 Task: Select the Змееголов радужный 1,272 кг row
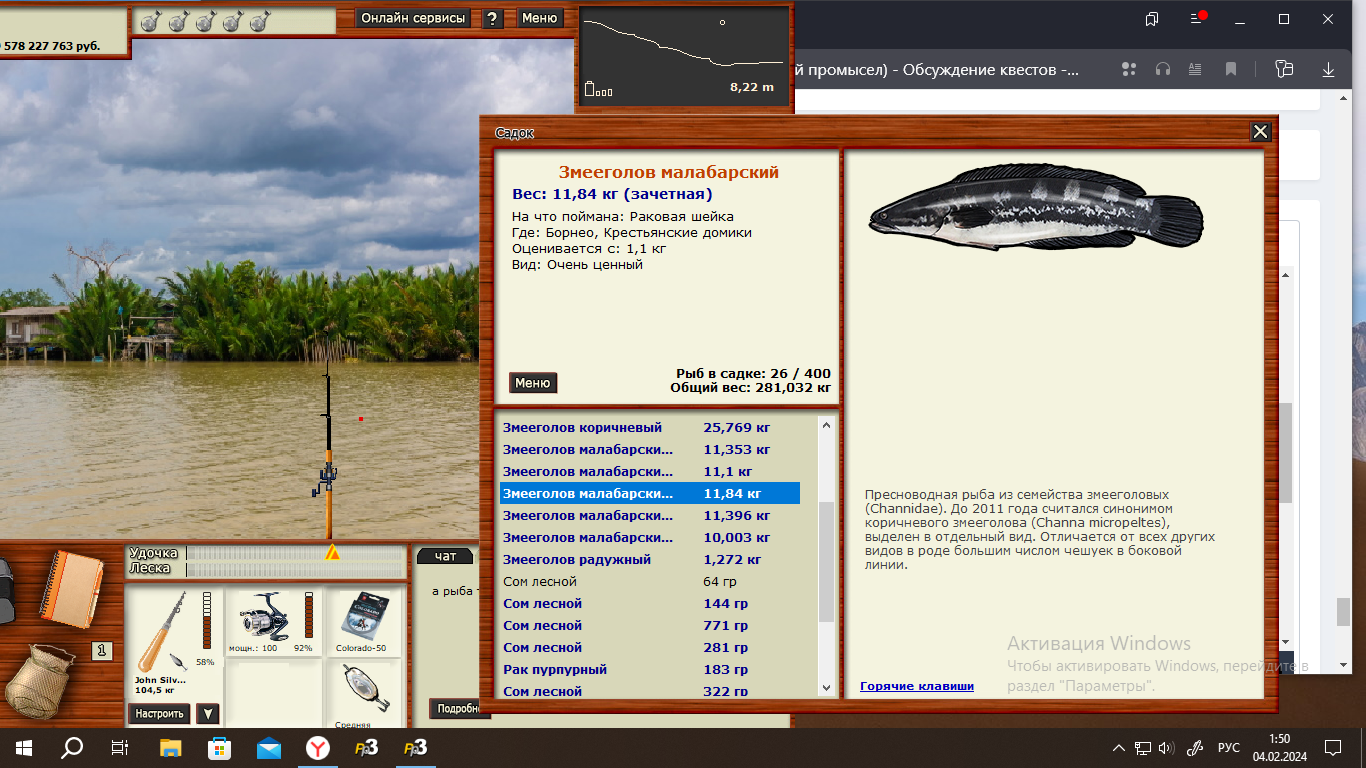pyautogui.click(x=650, y=559)
